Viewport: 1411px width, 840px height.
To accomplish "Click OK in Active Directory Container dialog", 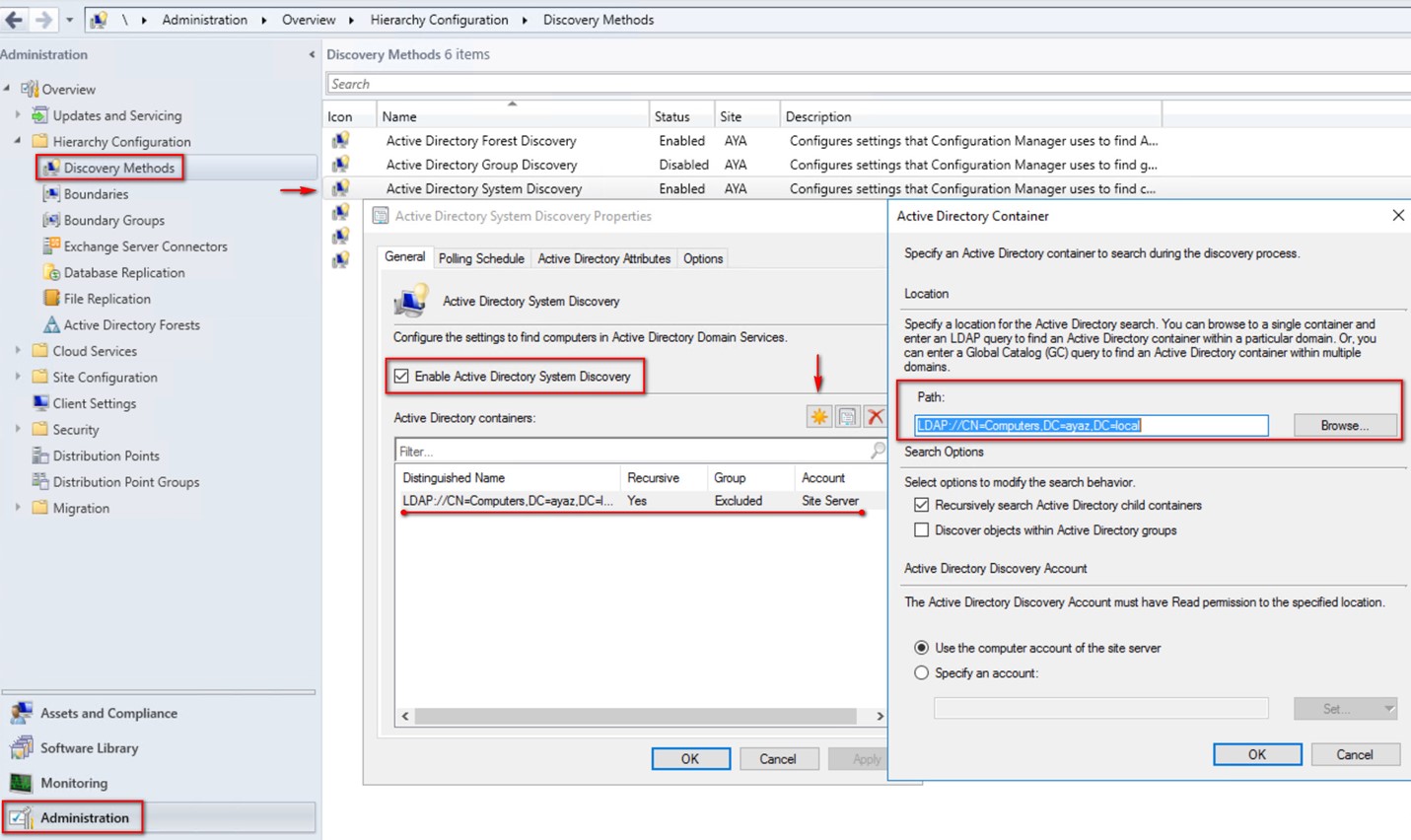I will coord(1257,754).
